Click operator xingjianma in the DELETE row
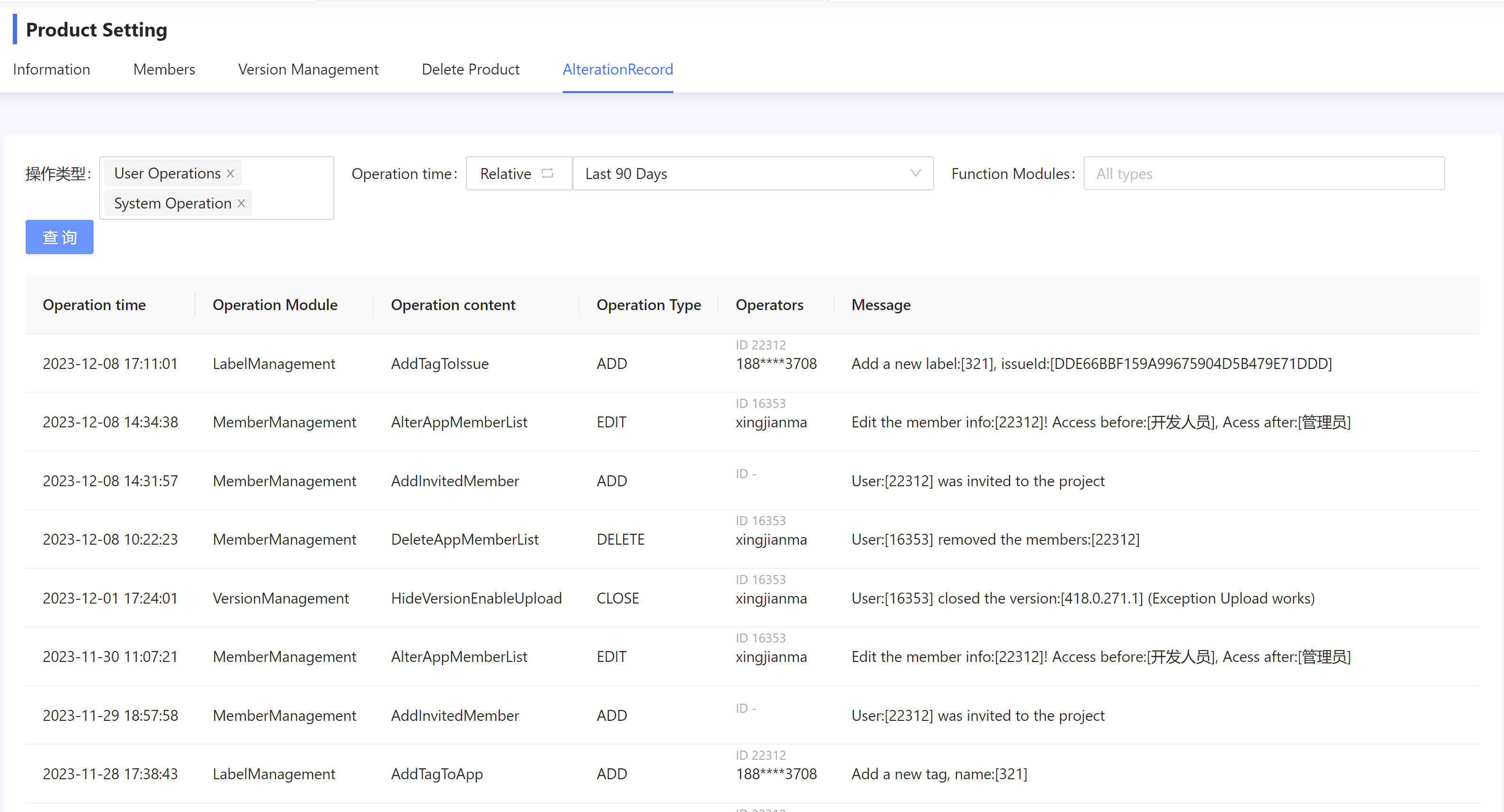Viewport: 1504px width, 812px height. point(771,539)
